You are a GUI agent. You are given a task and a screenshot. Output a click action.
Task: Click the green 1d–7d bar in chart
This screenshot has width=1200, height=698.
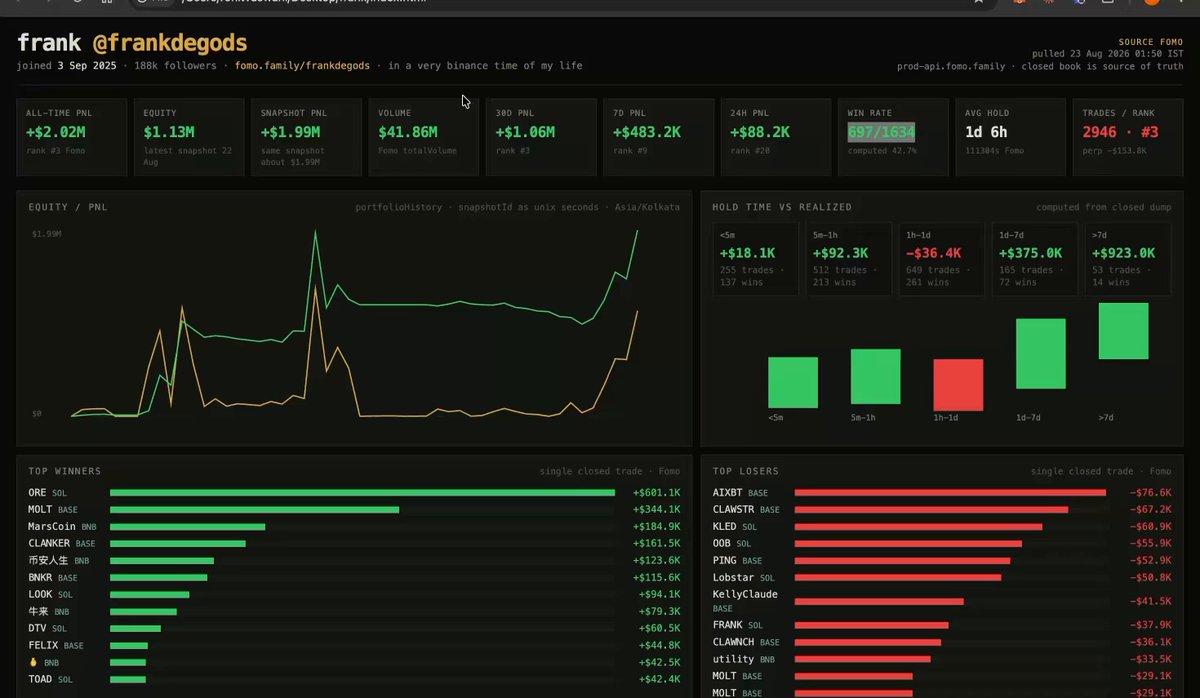pos(1040,354)
